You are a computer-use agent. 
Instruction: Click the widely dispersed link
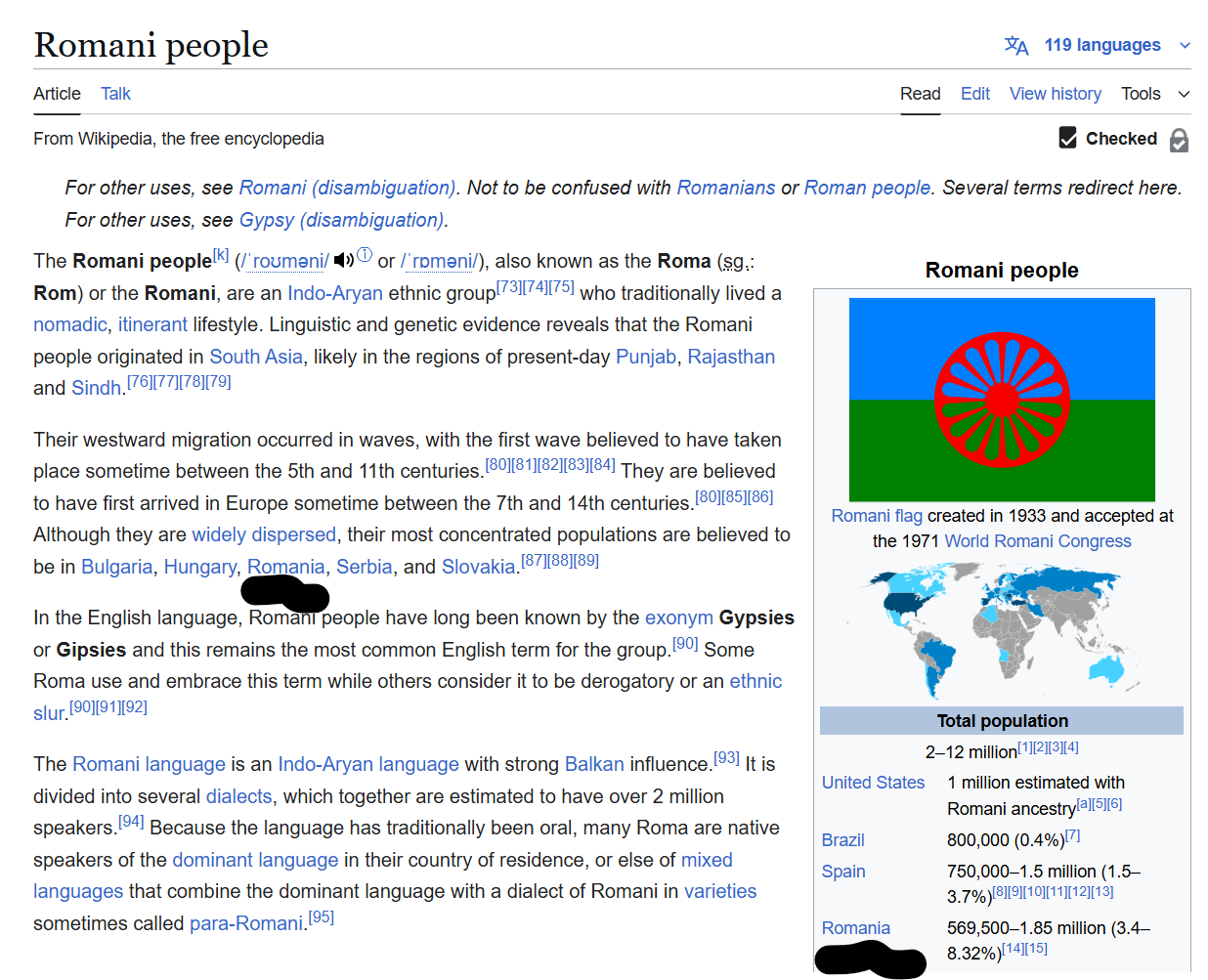(264, 534)
